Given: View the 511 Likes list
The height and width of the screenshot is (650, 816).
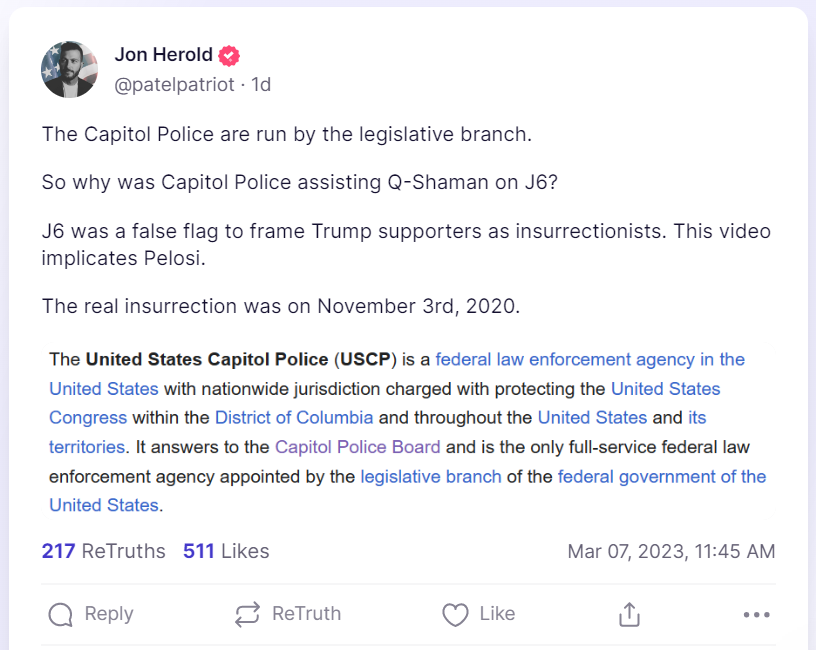Looking at the screenshot, I should pos(226,551).
